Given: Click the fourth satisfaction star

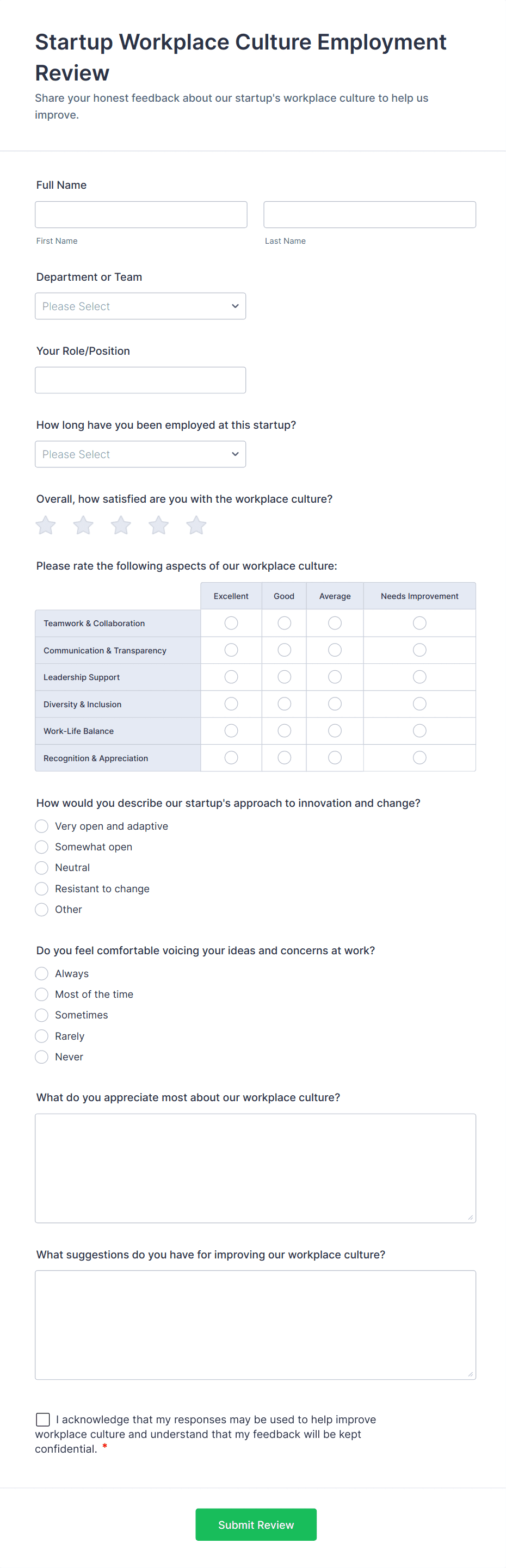Looking at the screenshot, I should click(158, 524).
